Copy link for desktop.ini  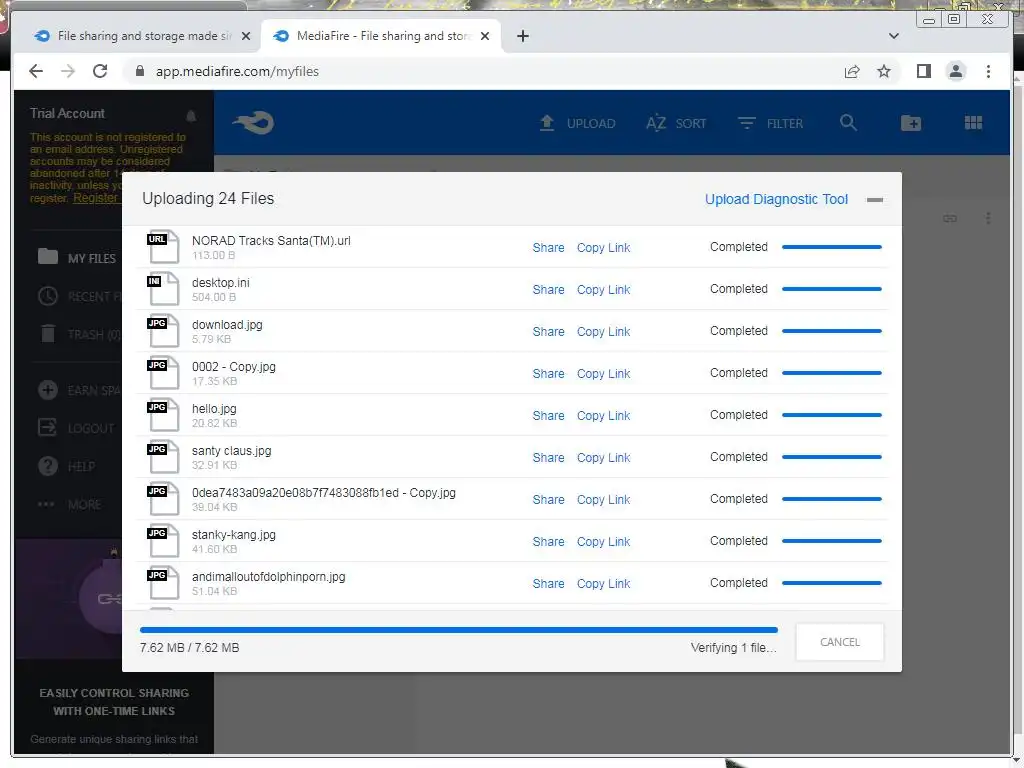pos(603,289)
